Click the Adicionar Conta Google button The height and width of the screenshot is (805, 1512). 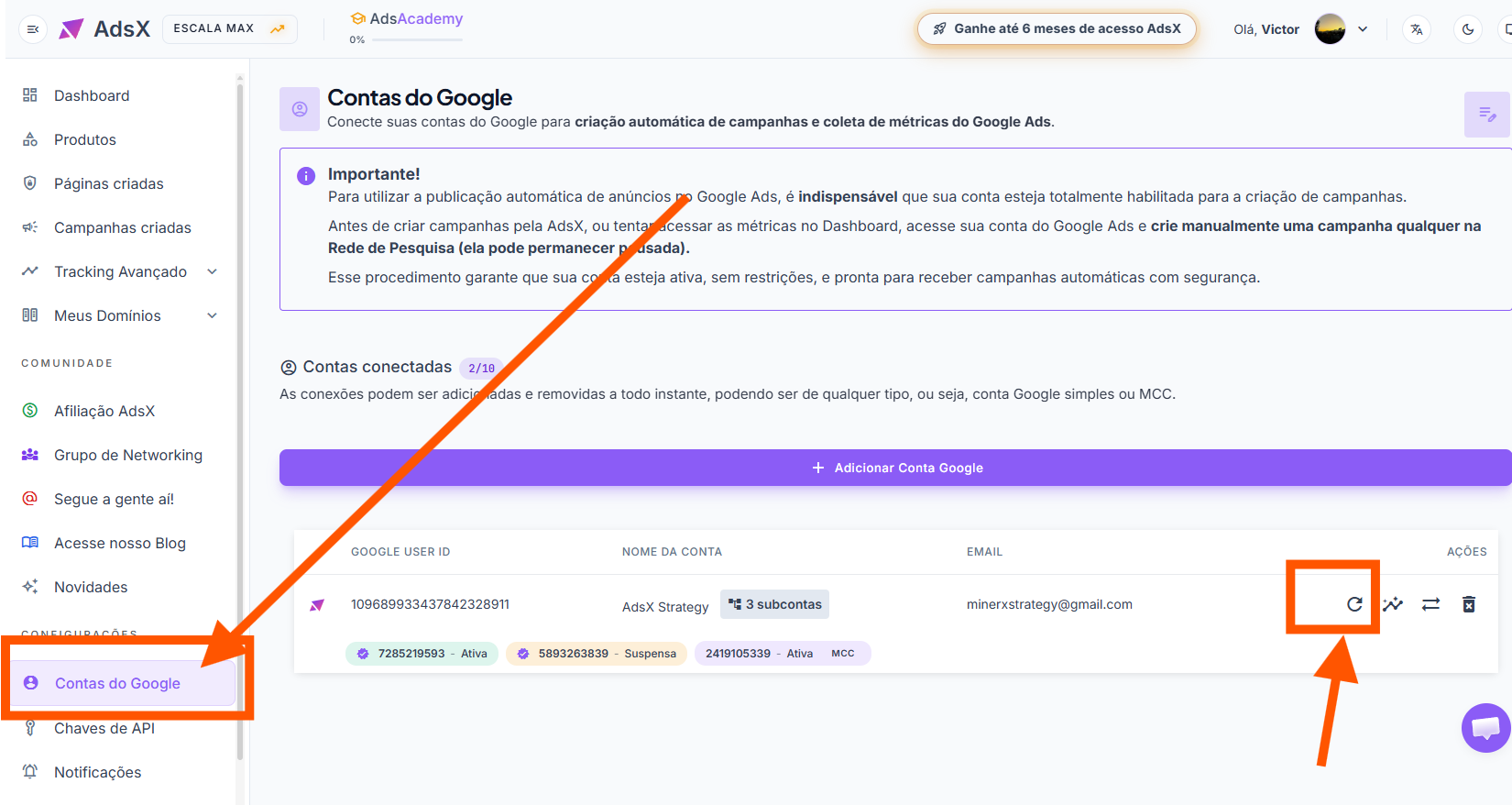click(x=895, y=468)
